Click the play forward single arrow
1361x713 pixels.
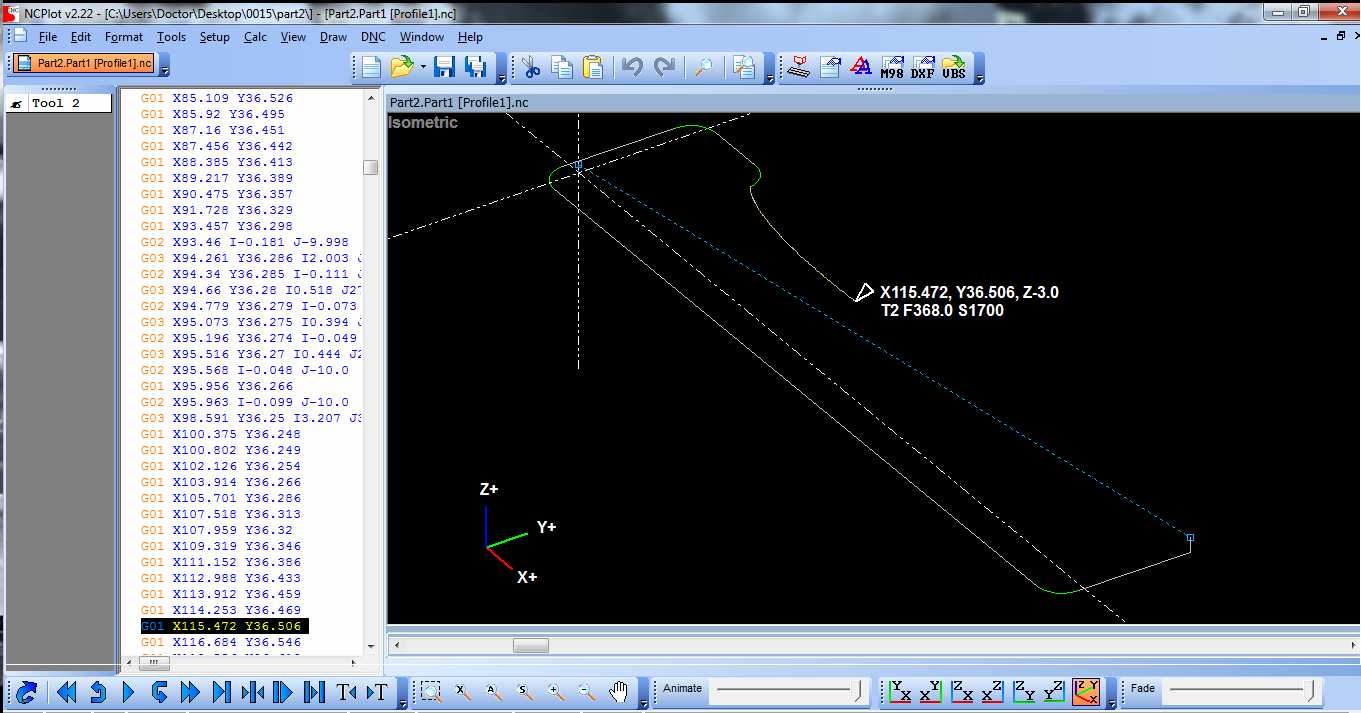pyautogui.click(x=128, y=692)
